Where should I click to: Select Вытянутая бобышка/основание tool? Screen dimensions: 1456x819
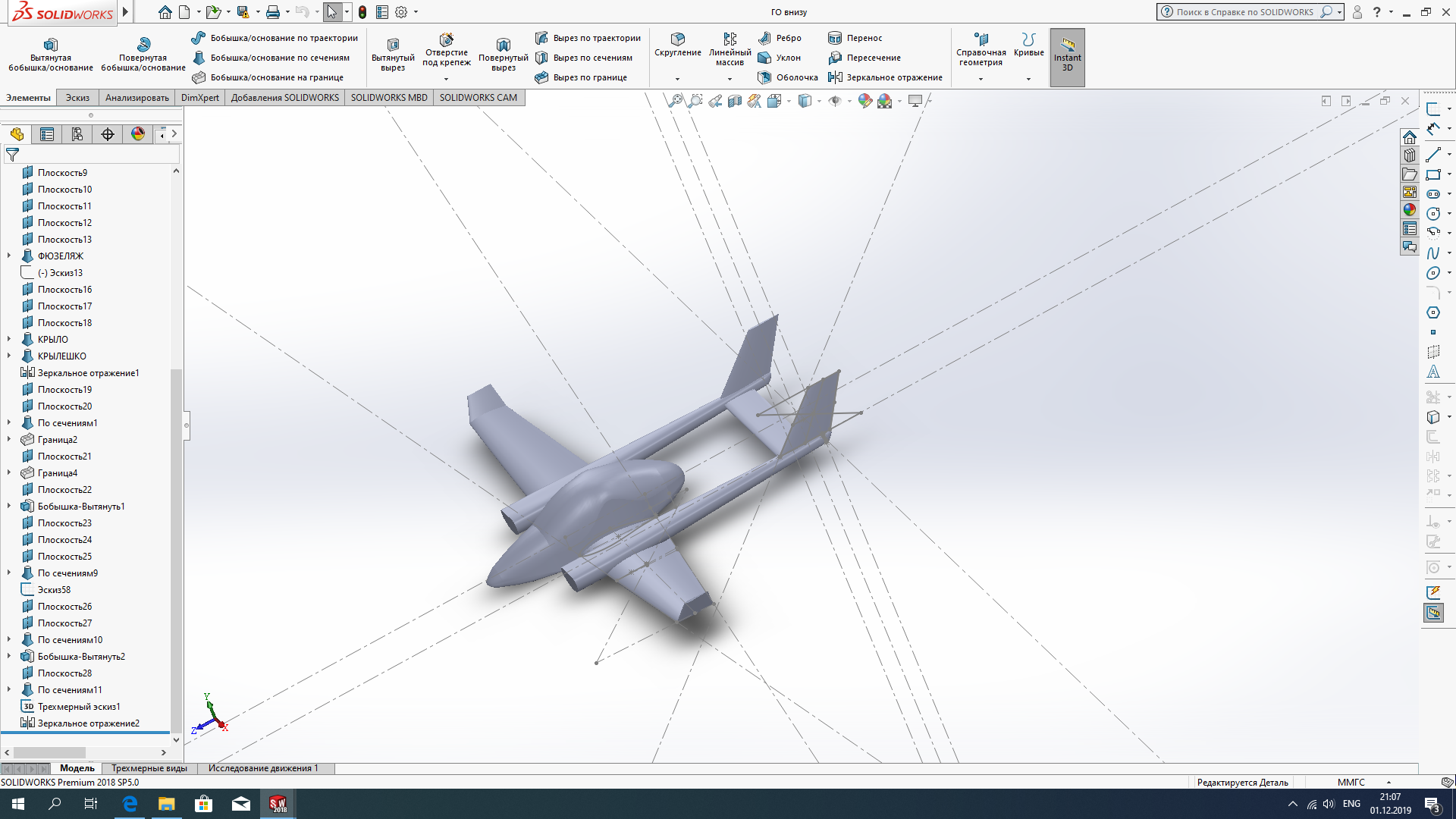click(51, 53)
